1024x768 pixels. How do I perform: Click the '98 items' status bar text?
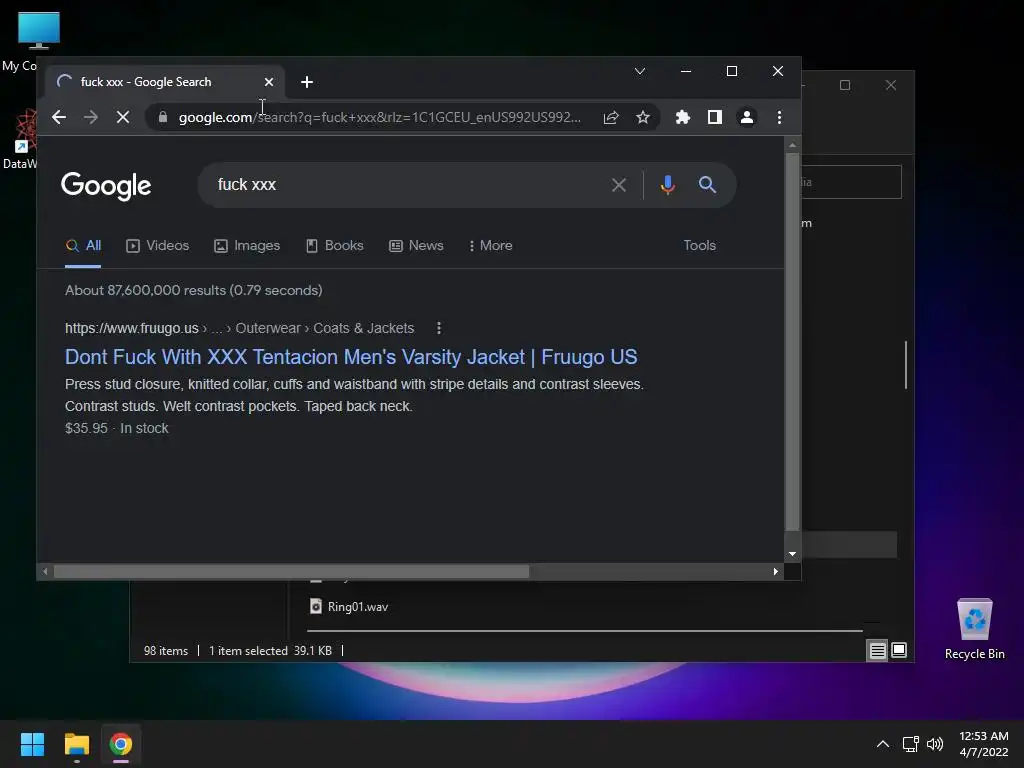pos(166,651)
